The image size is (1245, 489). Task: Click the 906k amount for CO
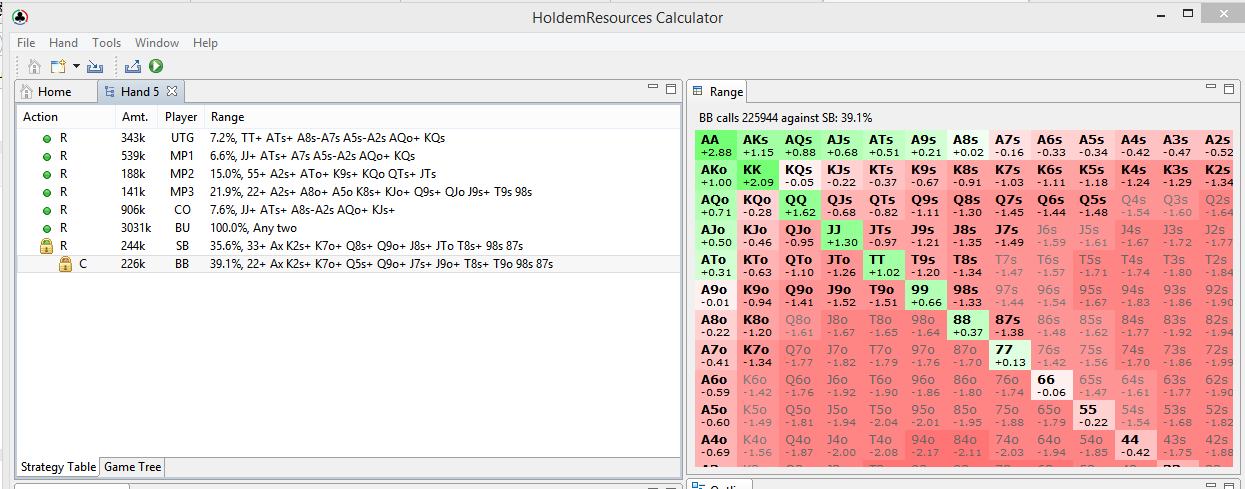(133, 210)
